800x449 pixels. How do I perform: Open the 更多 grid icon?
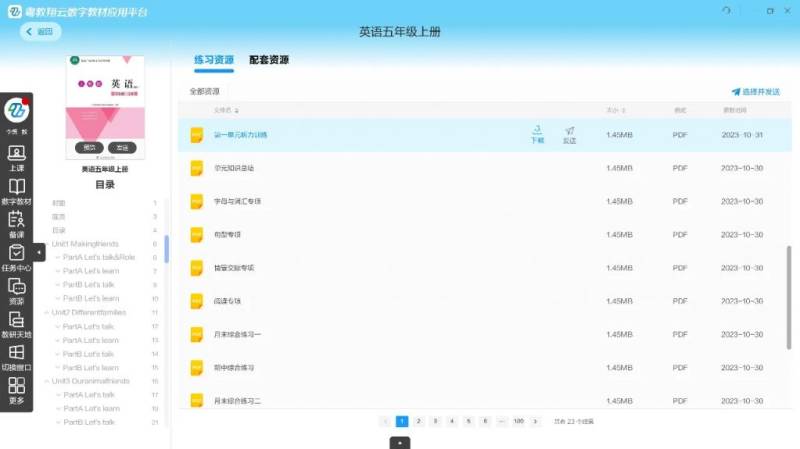[x=16, y=390]
